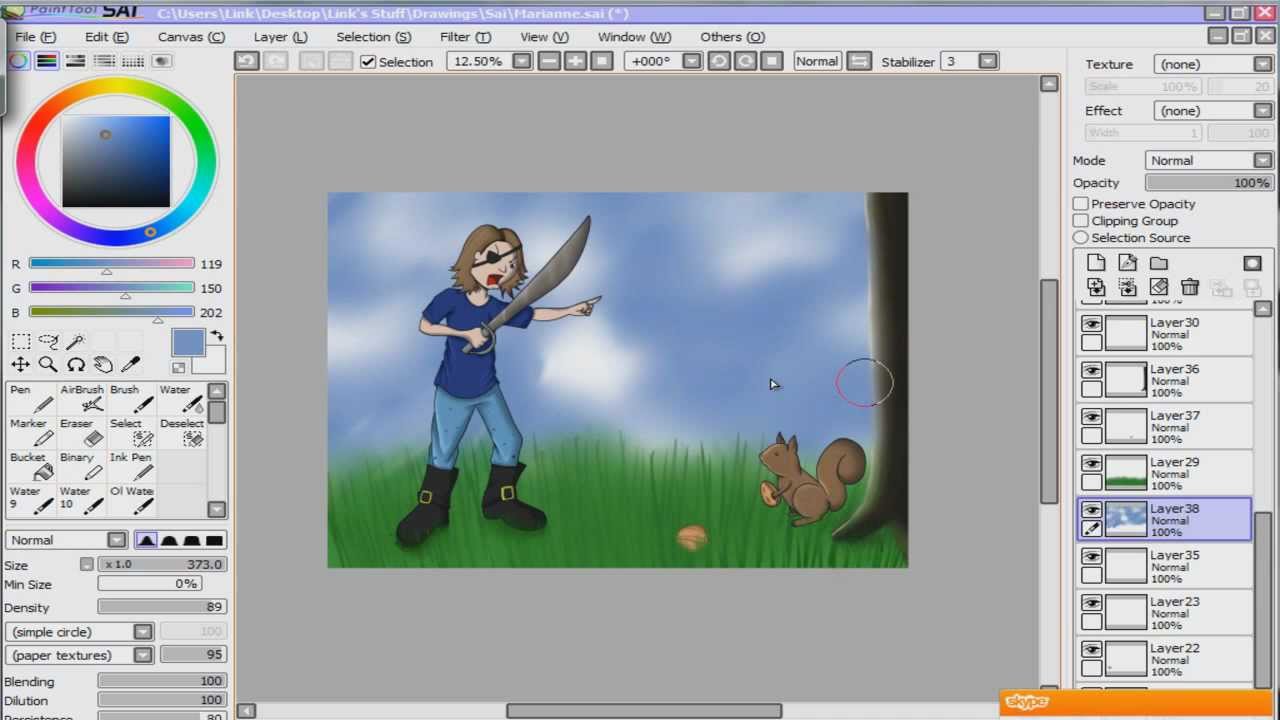Click the undo arrow in toolbar

246,61
